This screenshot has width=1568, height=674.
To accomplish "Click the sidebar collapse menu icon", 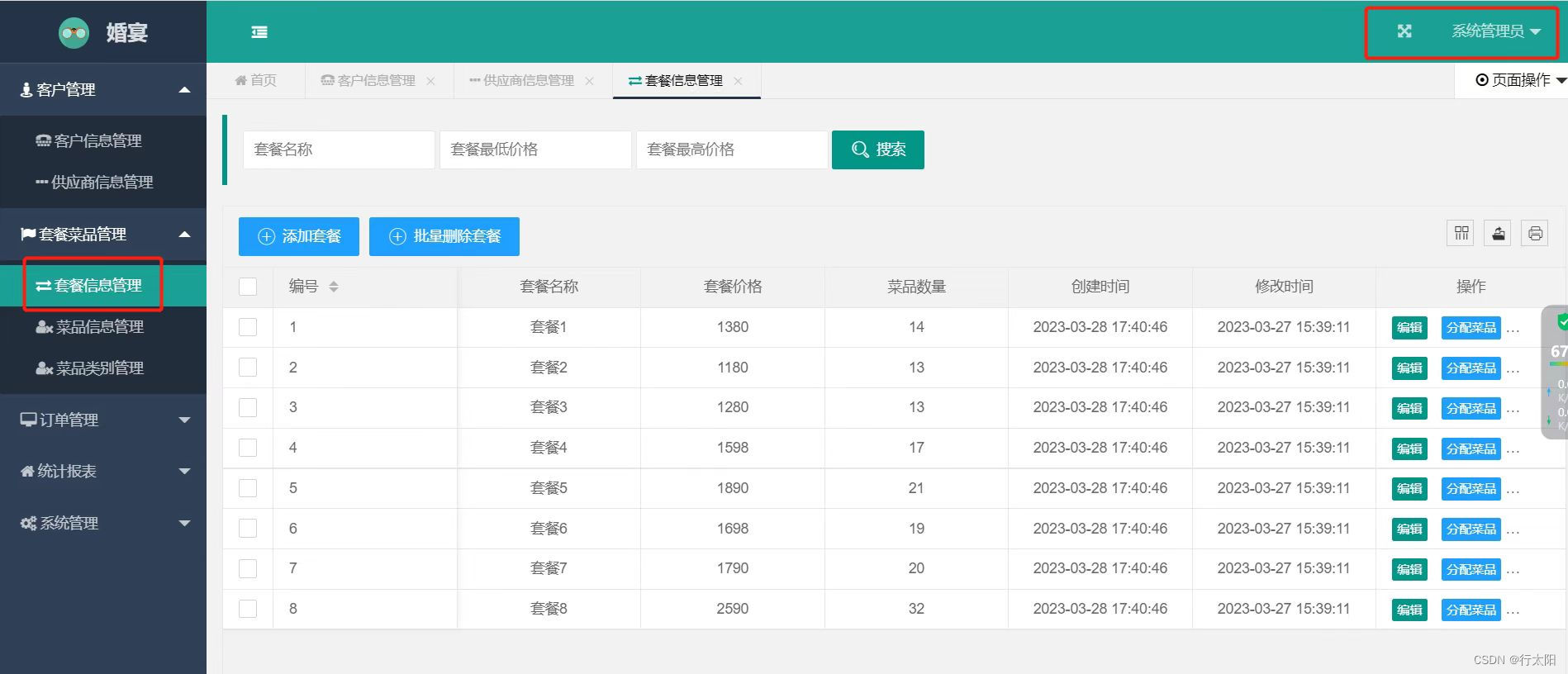I will [259, 32].
